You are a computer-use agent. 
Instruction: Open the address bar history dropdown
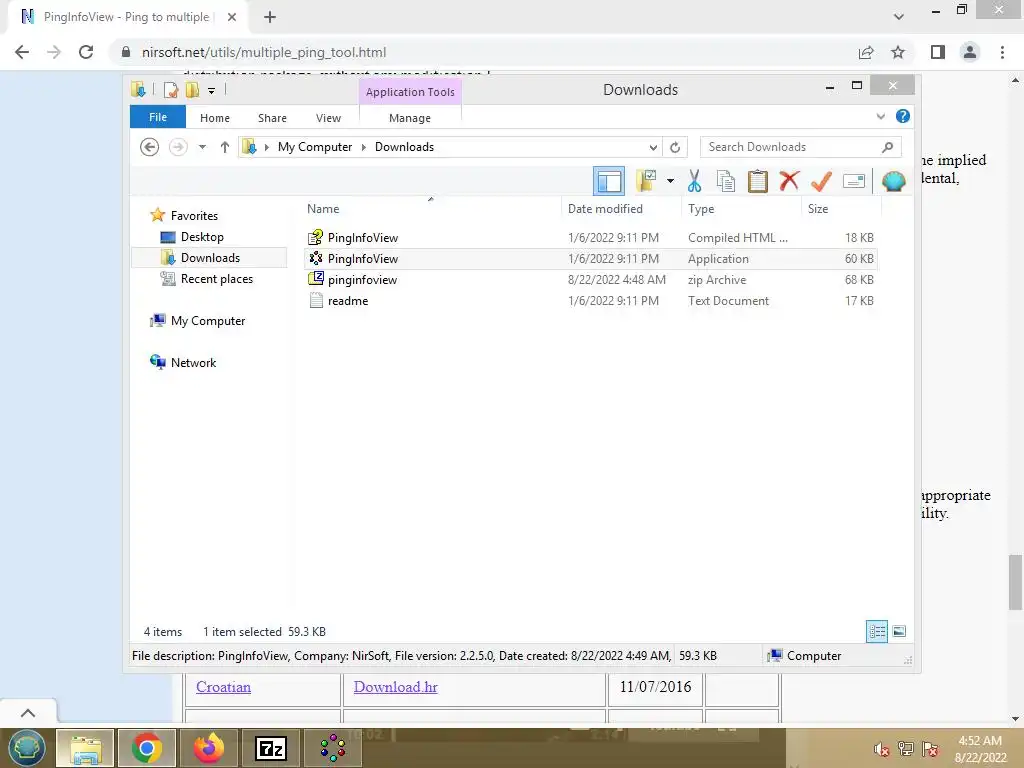[652, 147]
